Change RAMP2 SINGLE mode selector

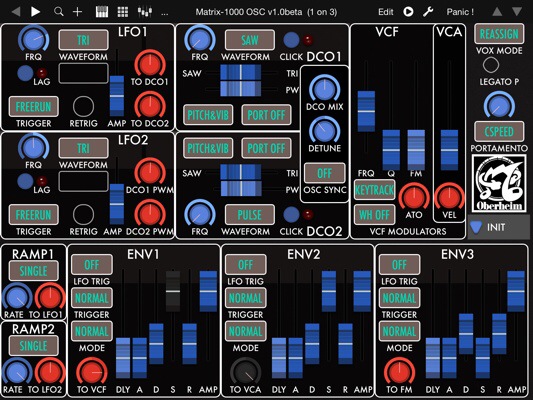click(33, 346)
